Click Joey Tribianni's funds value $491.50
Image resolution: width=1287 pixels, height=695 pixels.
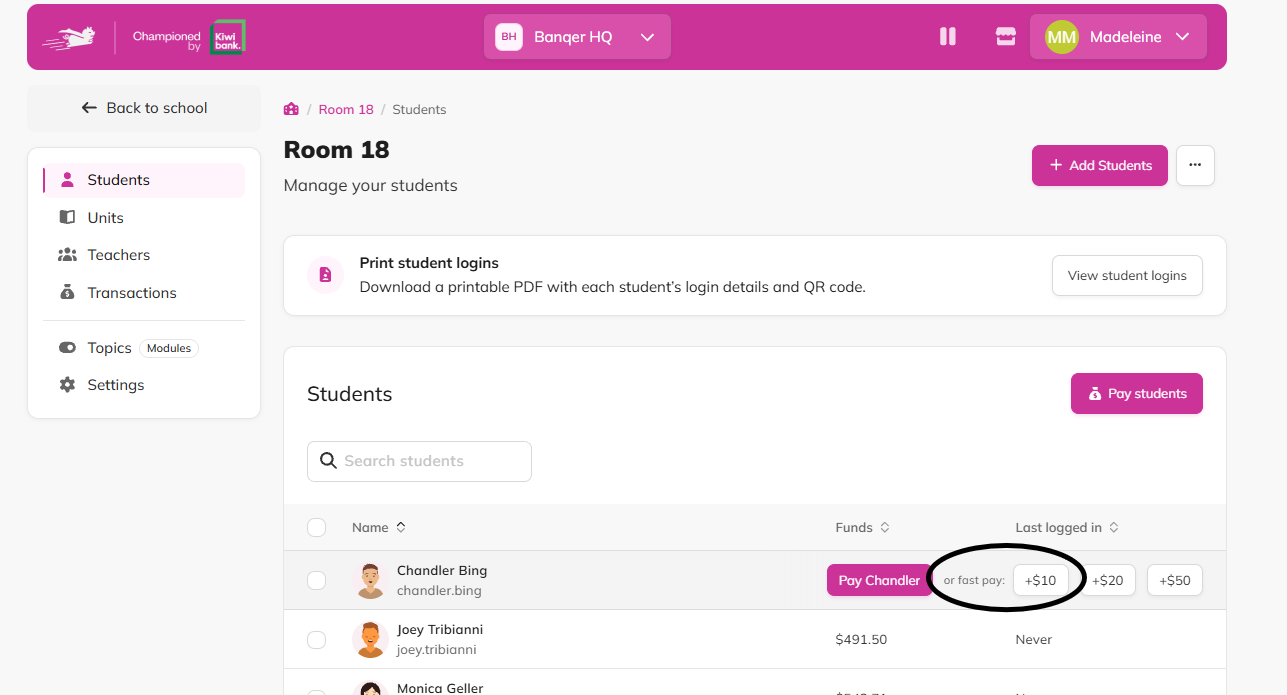click(x=861, y=640)
